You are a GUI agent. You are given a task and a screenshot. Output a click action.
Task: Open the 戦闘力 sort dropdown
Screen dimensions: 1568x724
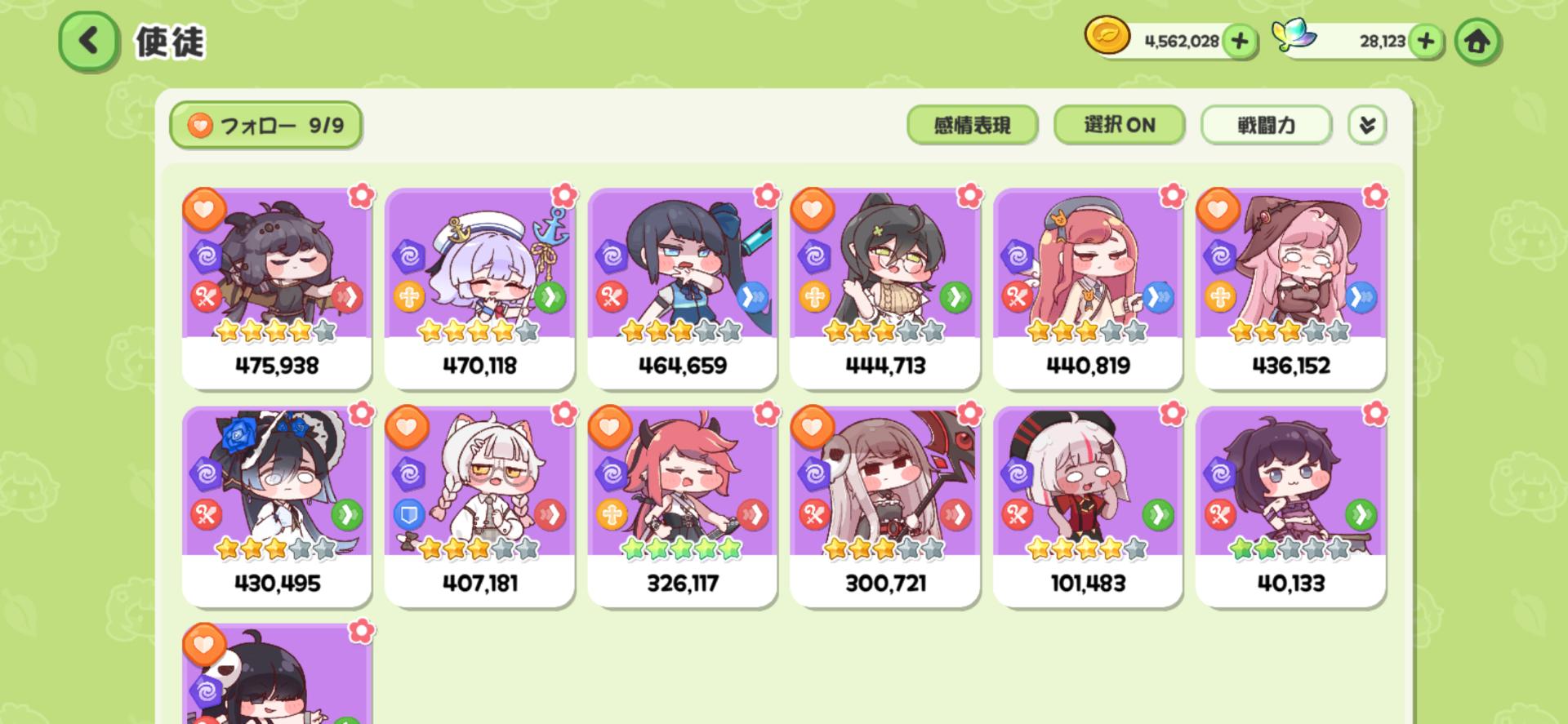pyautogui.click(x=1266, y=125)
